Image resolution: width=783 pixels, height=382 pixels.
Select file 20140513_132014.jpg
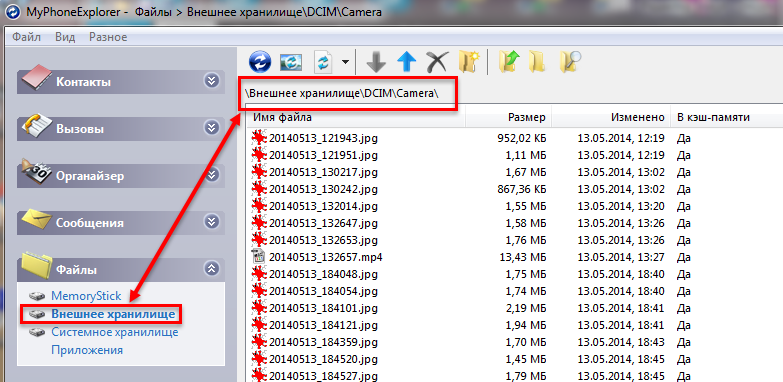coord(323,206)
